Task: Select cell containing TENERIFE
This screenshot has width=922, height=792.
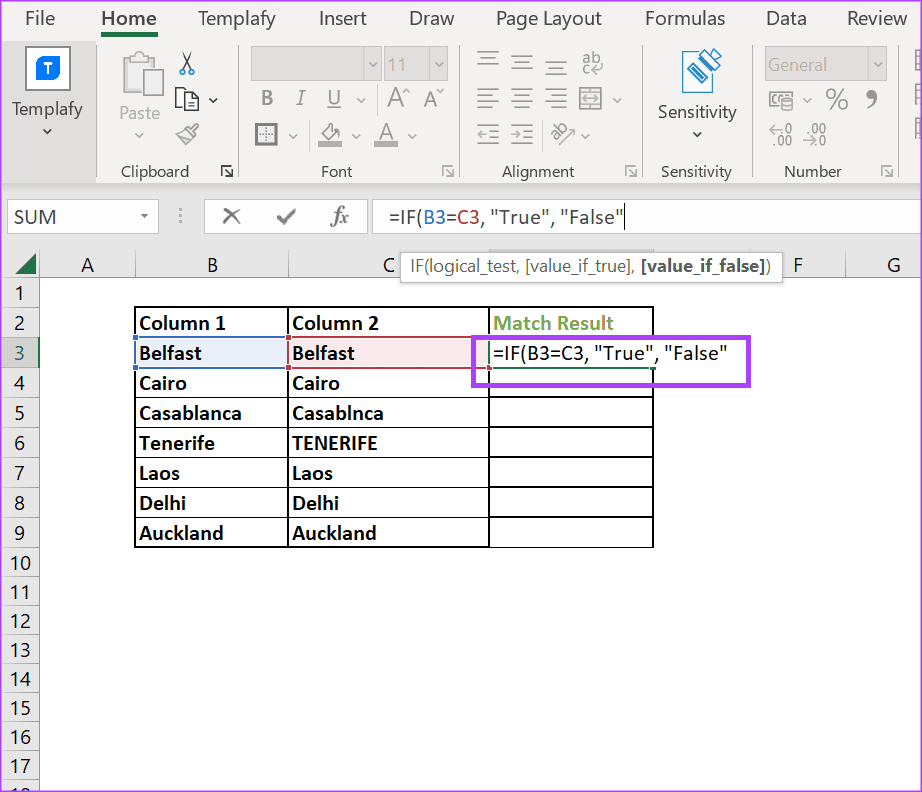Action: point(388,443)
